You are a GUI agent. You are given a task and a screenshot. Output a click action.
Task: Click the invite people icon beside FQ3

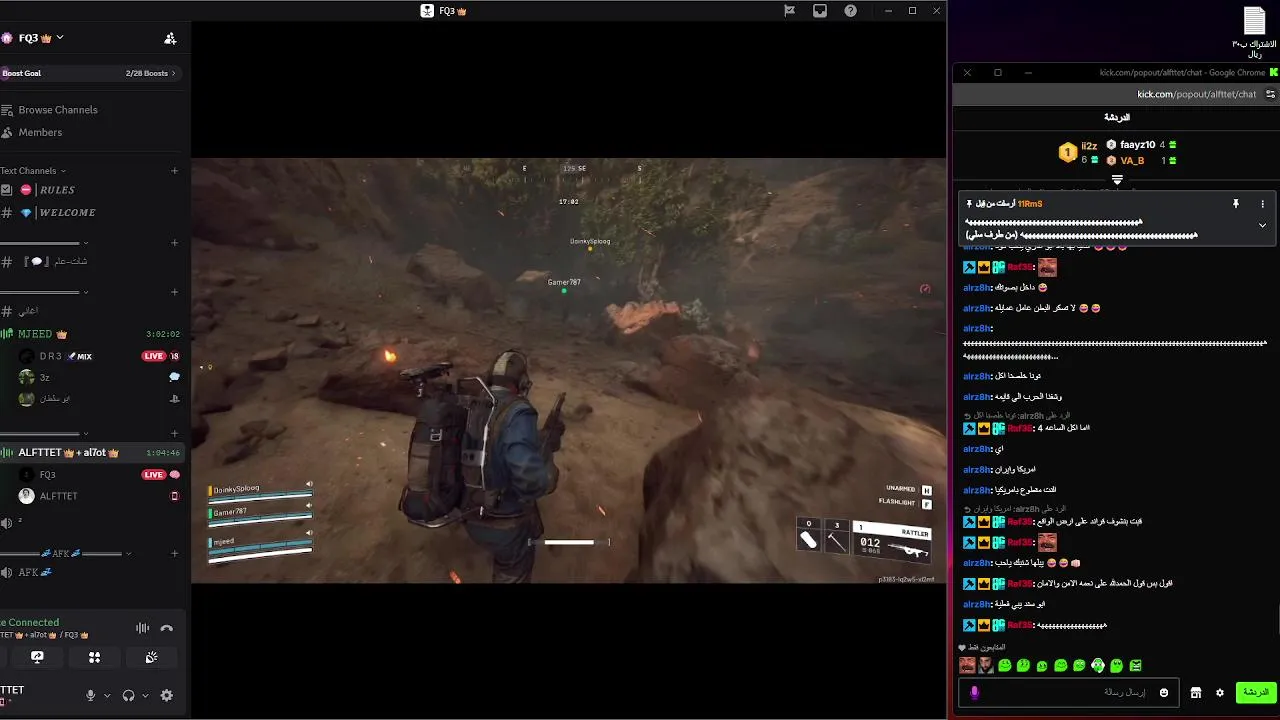tap(170, 38)
